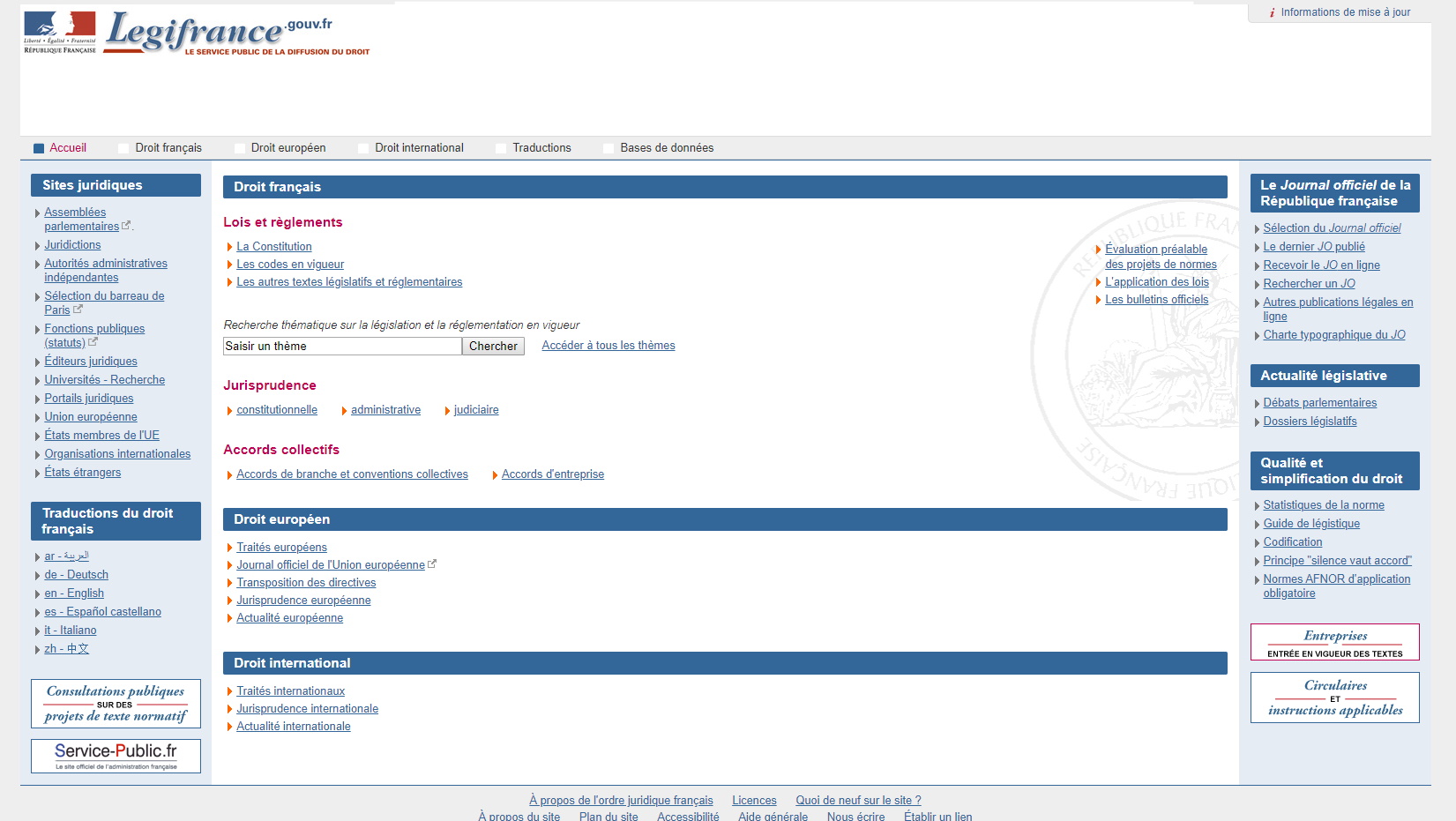Open the Droit international menu
Image resolution: width=1456 pixels, height=821 pixels.
(419, 148)
